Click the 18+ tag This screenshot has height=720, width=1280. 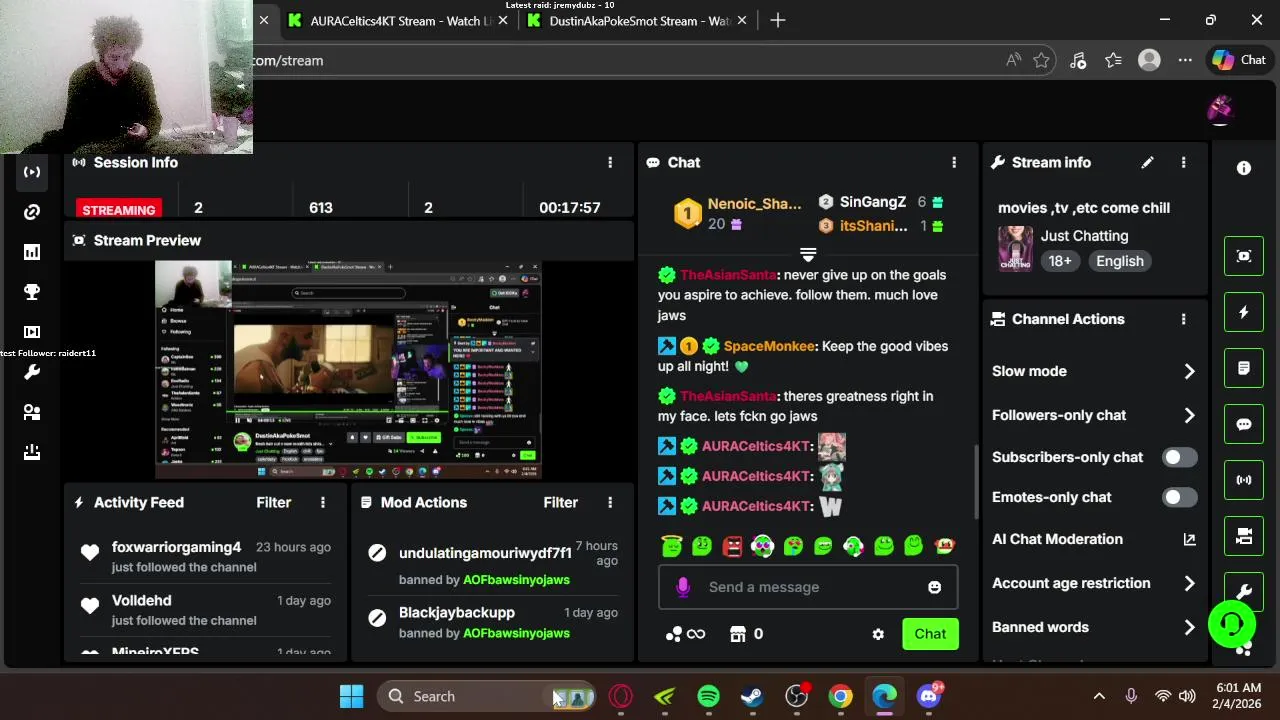pyautogui.click(x=1060, y=261)
